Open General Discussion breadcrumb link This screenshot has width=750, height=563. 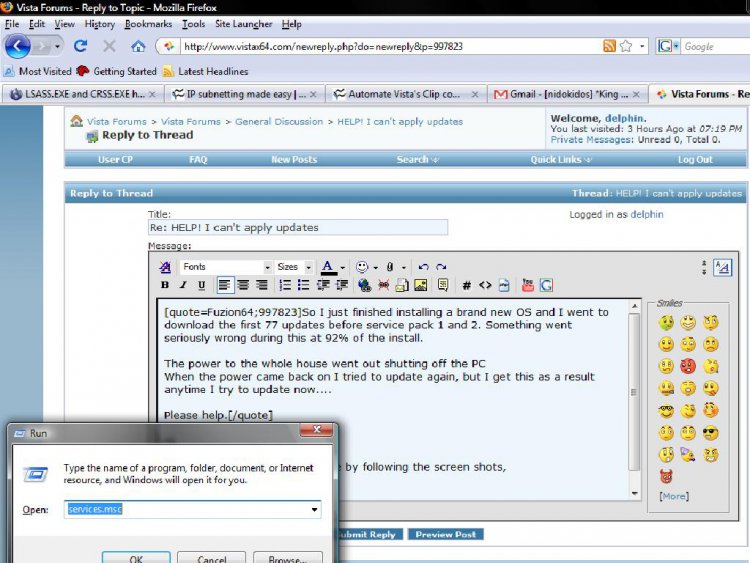(279, 121)
